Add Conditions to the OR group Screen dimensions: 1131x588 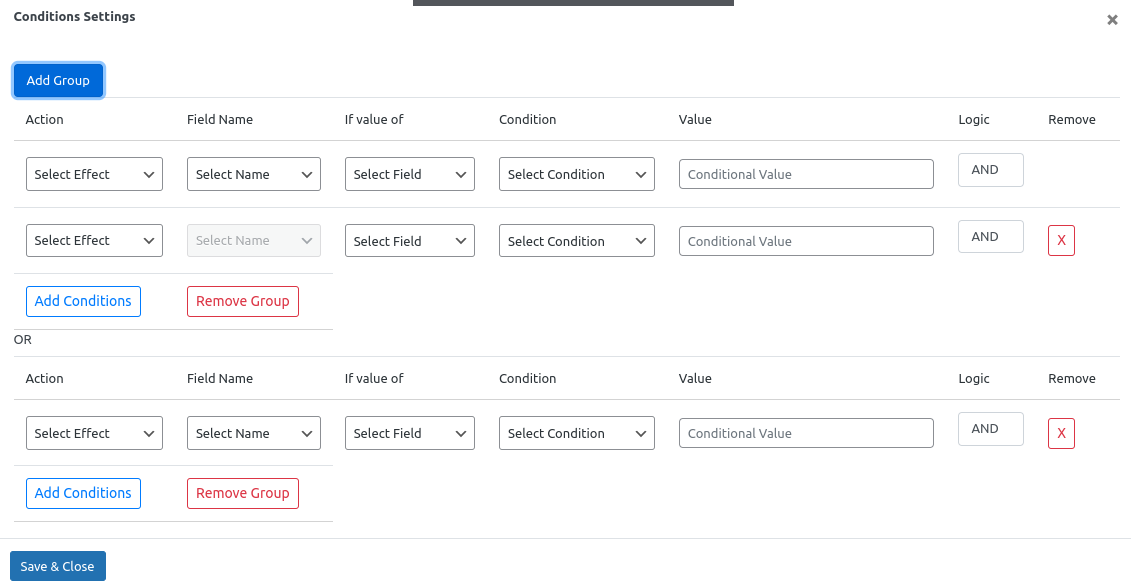(83, 493)
